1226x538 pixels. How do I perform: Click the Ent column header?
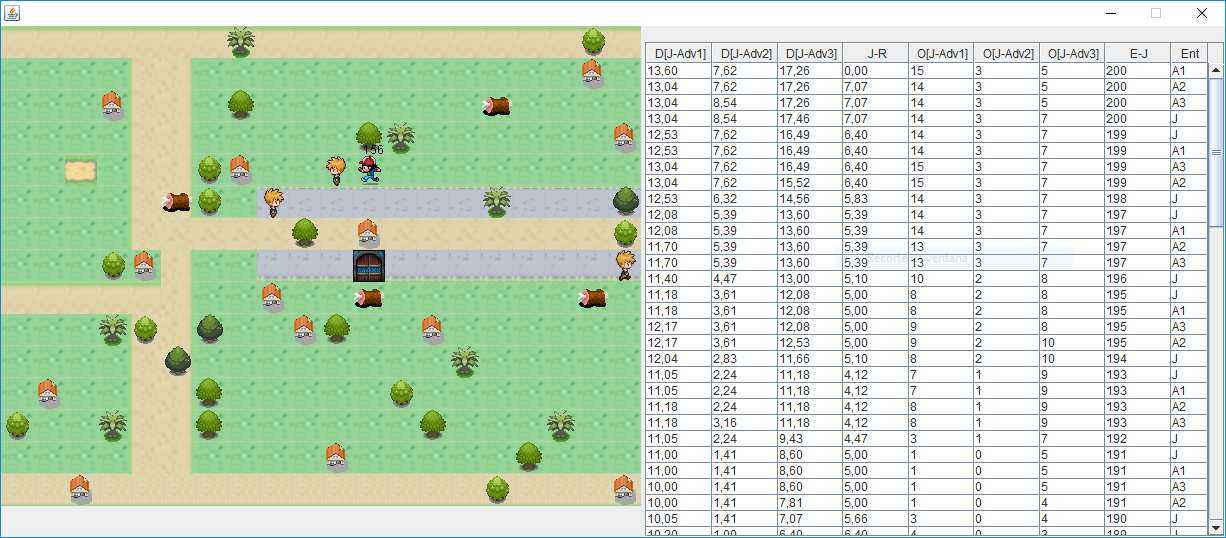point(1189,54)
